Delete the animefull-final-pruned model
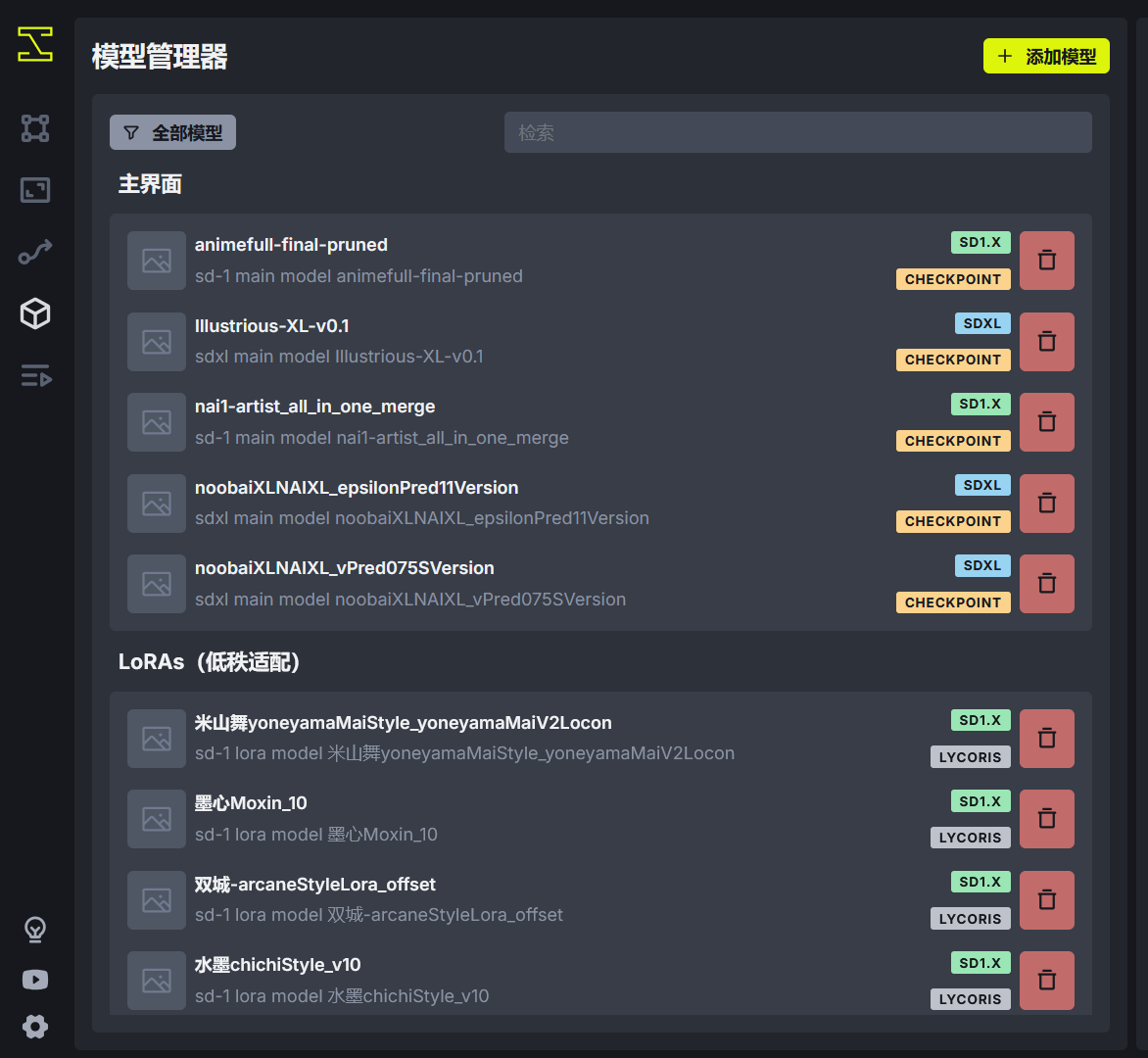The height and width of the screenshot is (1058, 1148). pyautogui.click(x=1046, y=261)
